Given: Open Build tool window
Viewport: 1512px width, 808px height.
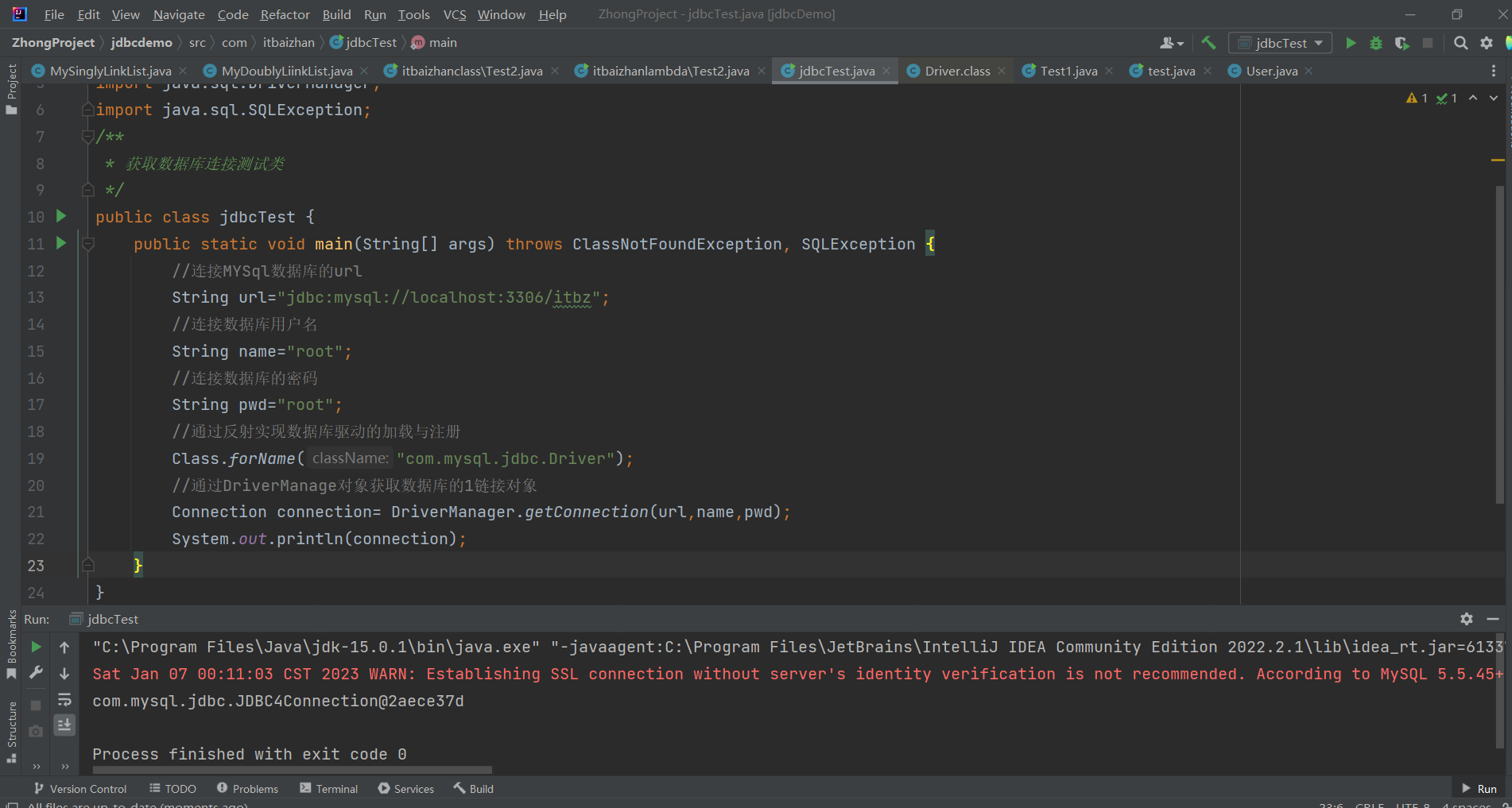Looking at the screenshot, I should coord(474,789).
